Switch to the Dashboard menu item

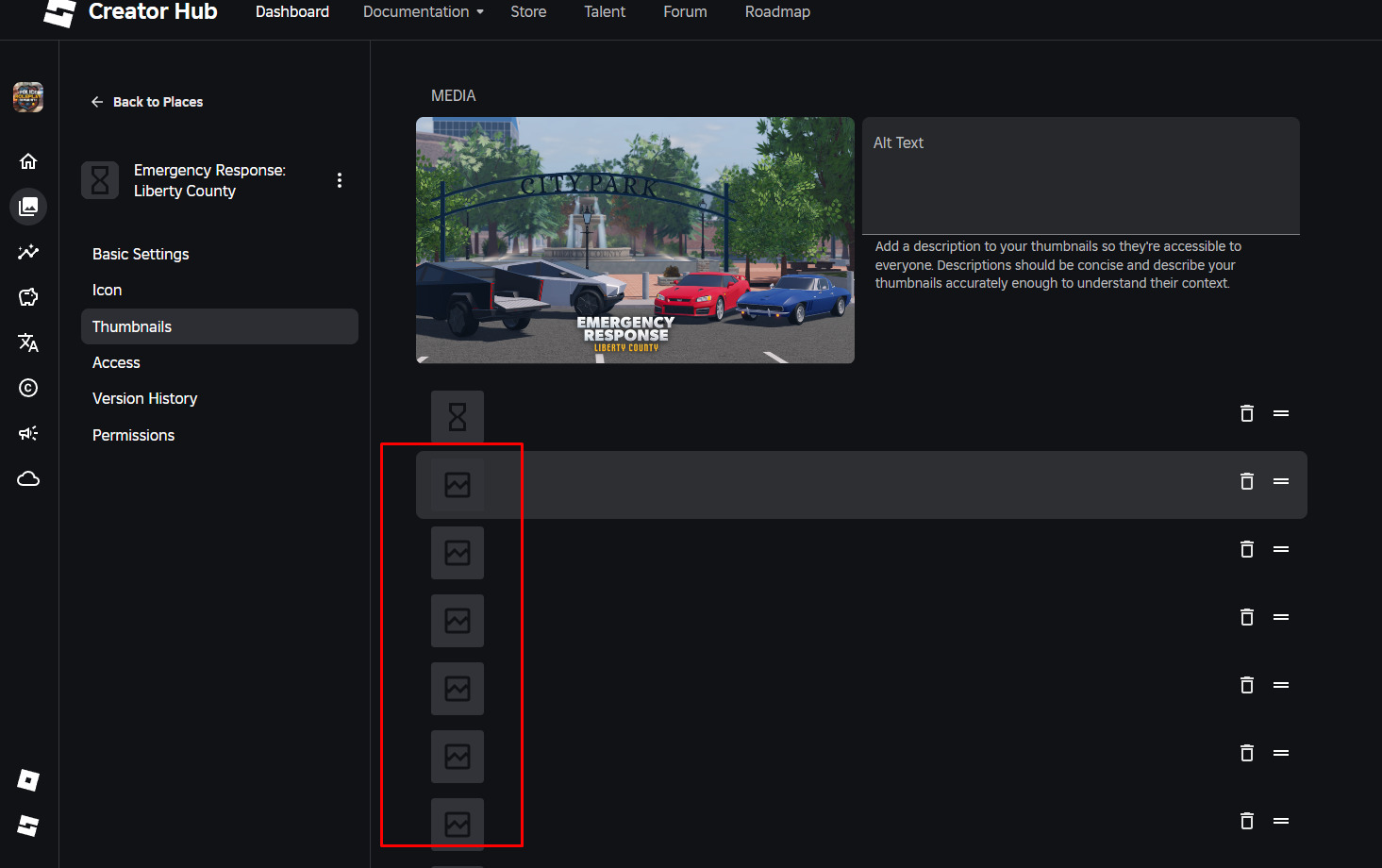tap(291, 11)
